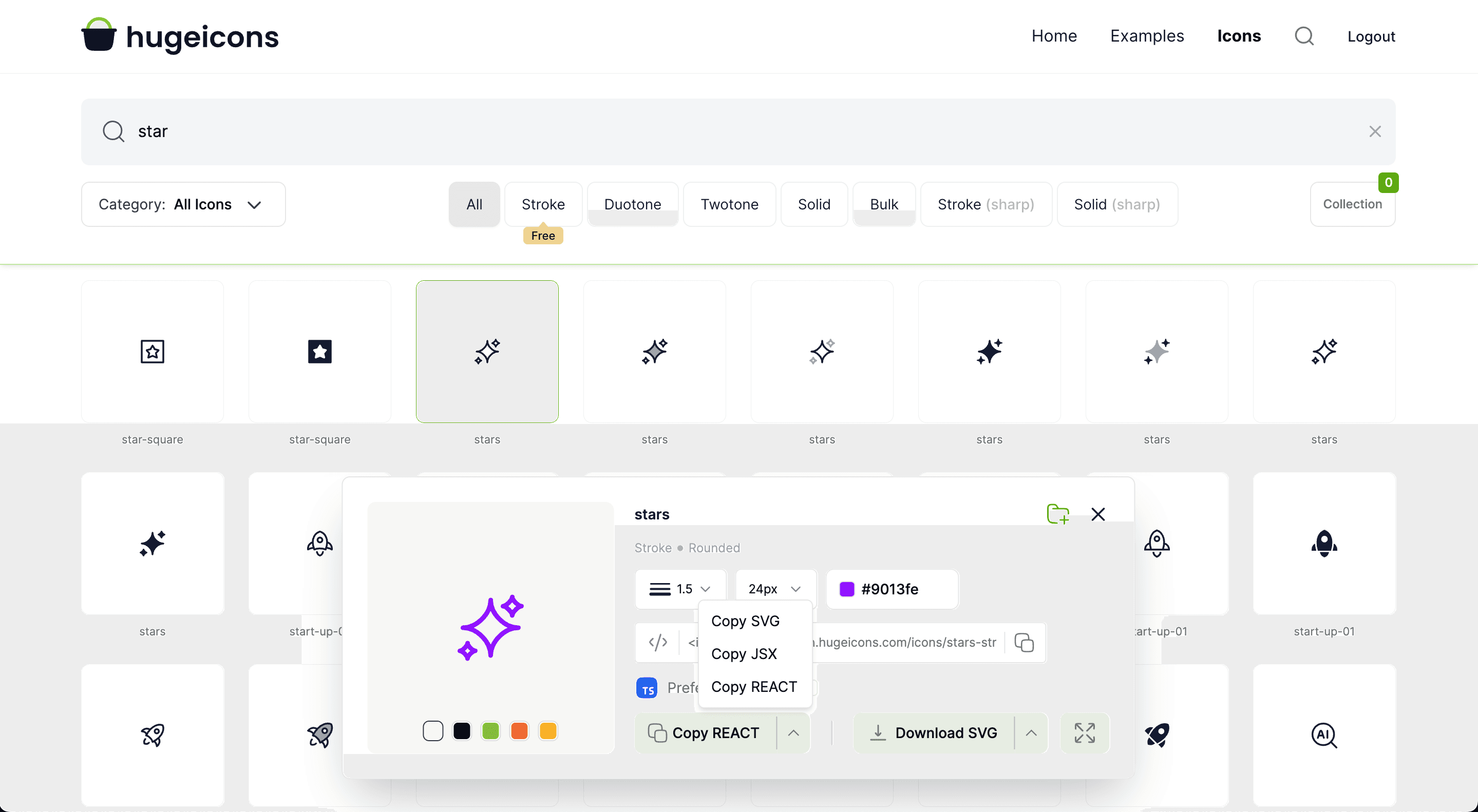
Task: Pick the white preview color swatch
Action: pyautogui.click(x=432, y=730)
